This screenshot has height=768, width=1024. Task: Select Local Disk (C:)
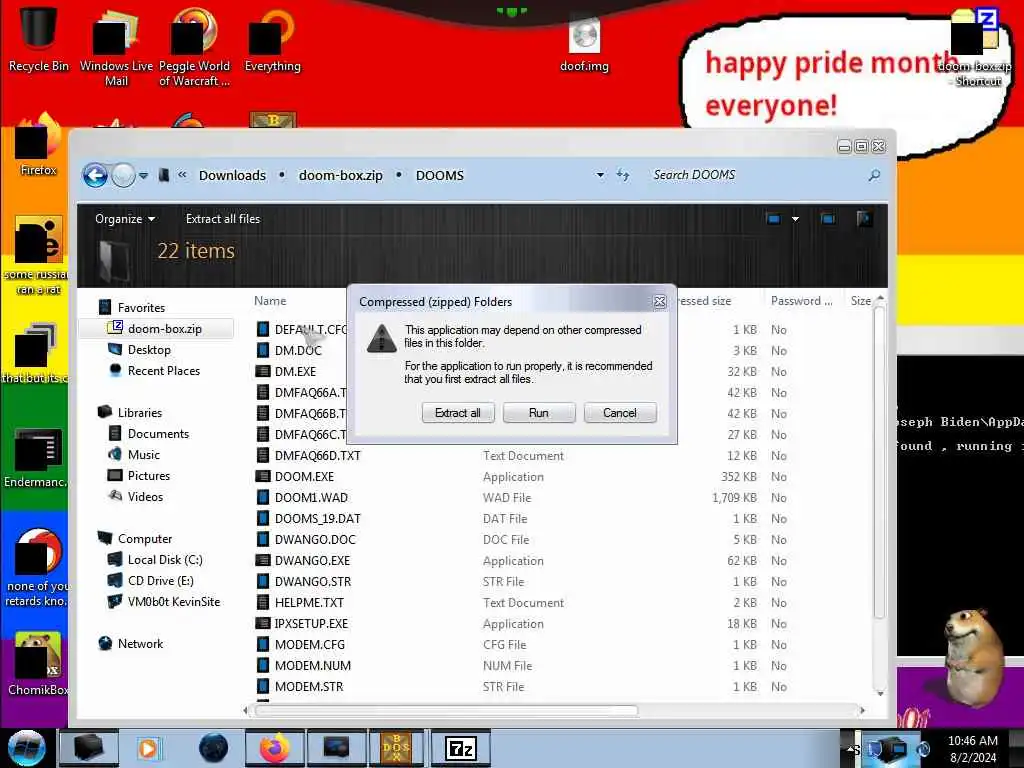[165, 560]
